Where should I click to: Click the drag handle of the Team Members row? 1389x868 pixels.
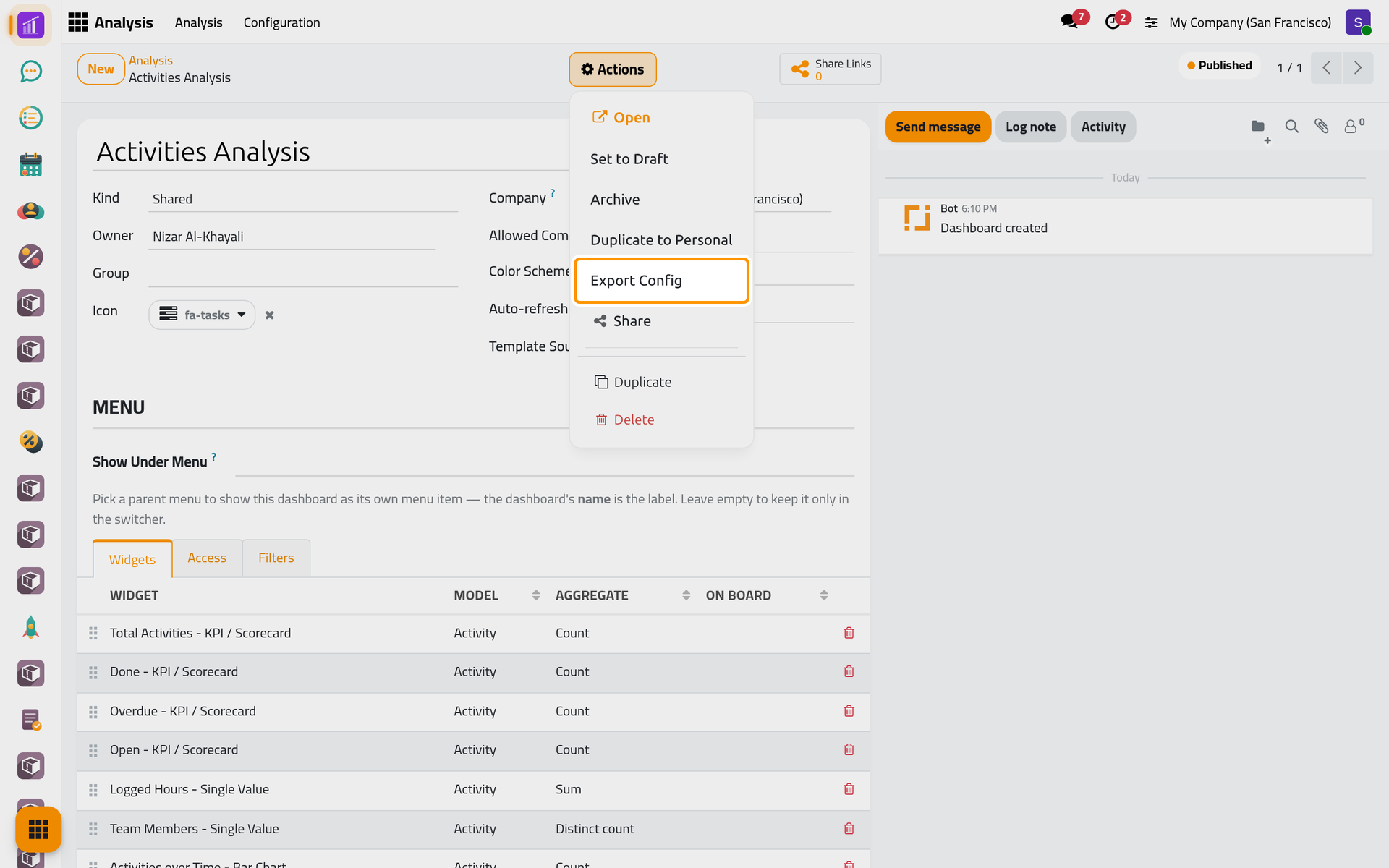[93, 829]
